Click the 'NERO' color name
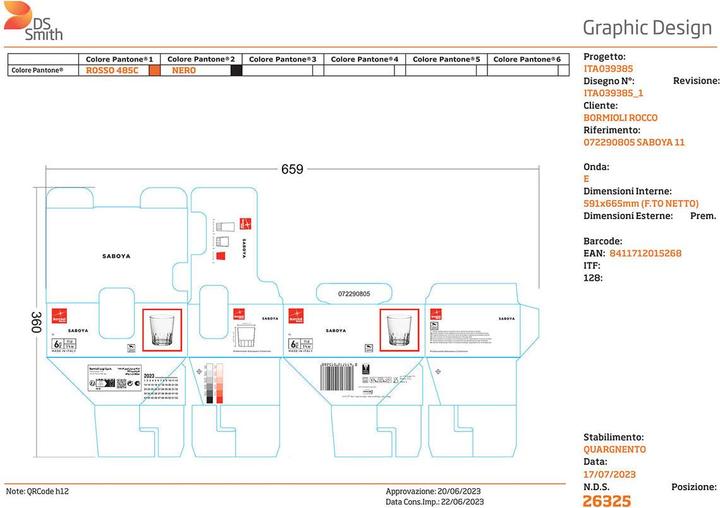The height and width of the screenshot is (508, 720). click(184, 70)
